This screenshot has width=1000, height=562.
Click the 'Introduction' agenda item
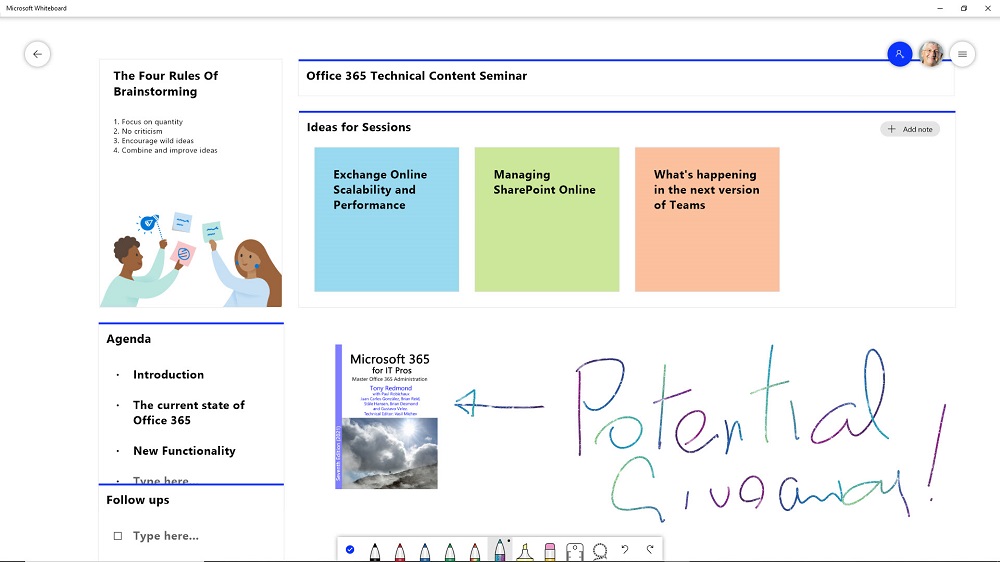tap(168, 374)
